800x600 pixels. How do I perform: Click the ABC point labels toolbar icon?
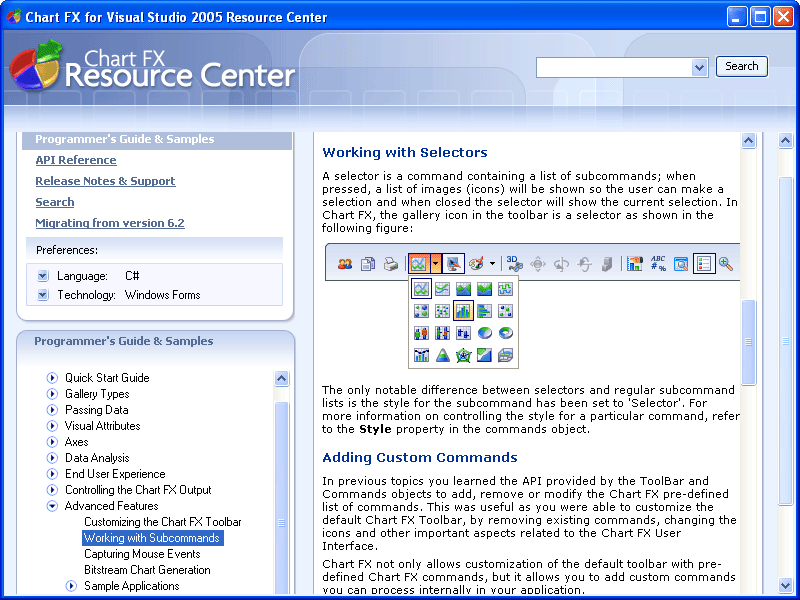[658, 264]
